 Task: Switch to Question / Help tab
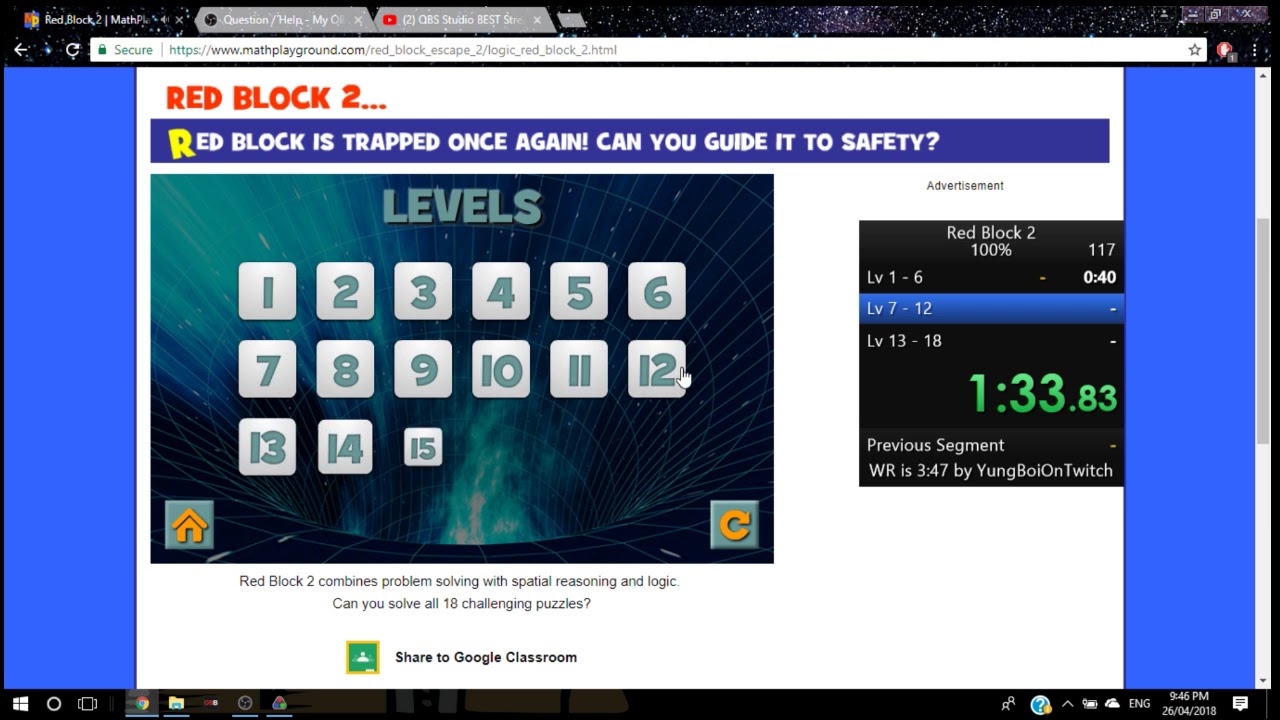[275, 20]
